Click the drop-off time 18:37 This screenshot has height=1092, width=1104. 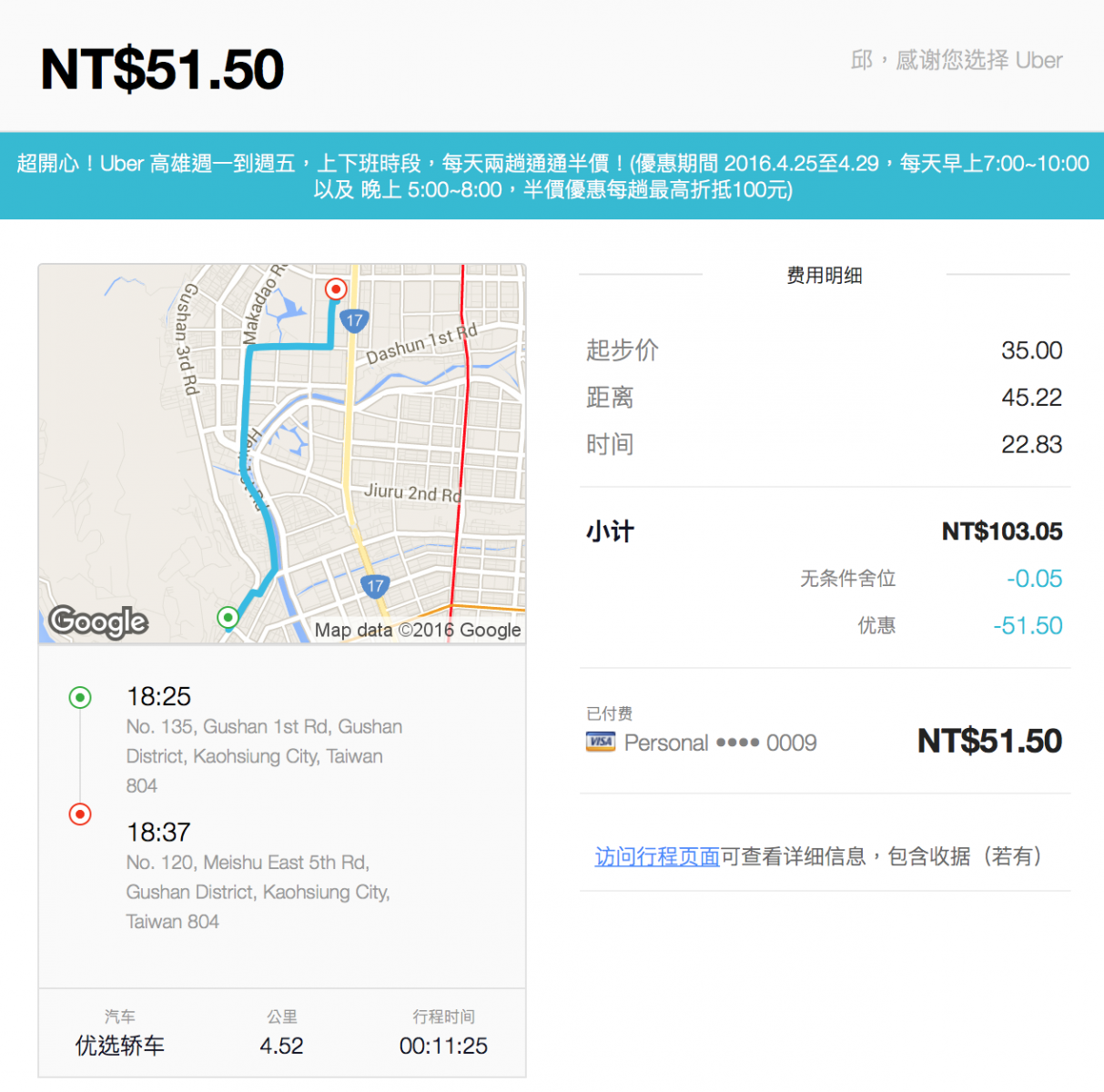[158, 833]
